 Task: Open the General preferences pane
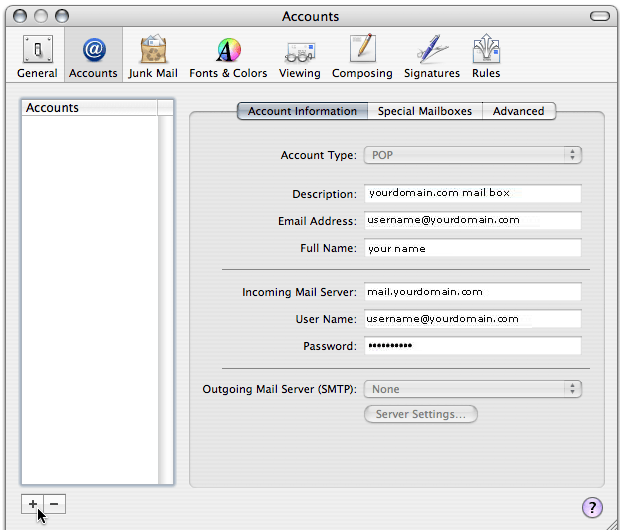tap(37, 56)
